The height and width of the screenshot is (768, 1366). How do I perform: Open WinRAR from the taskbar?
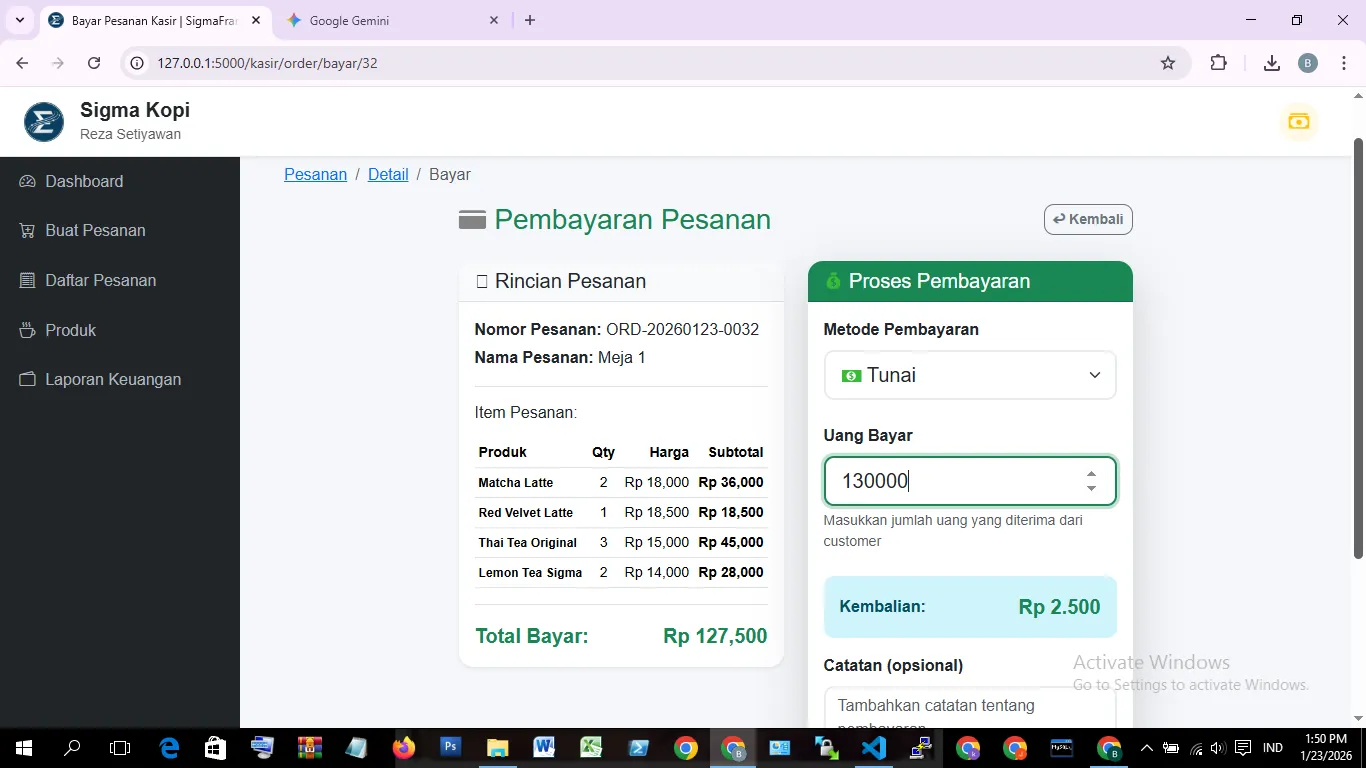tap(309, 748)
